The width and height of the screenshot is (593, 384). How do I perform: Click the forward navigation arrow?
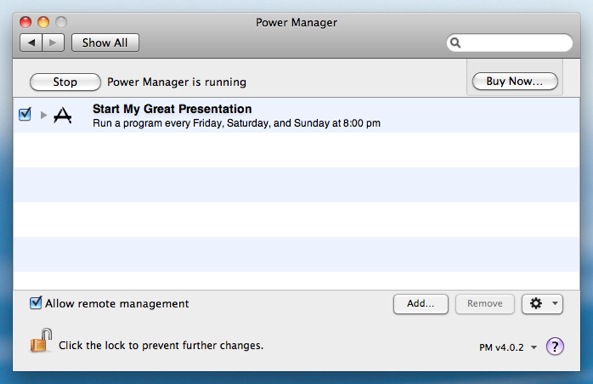pos(53,43)
